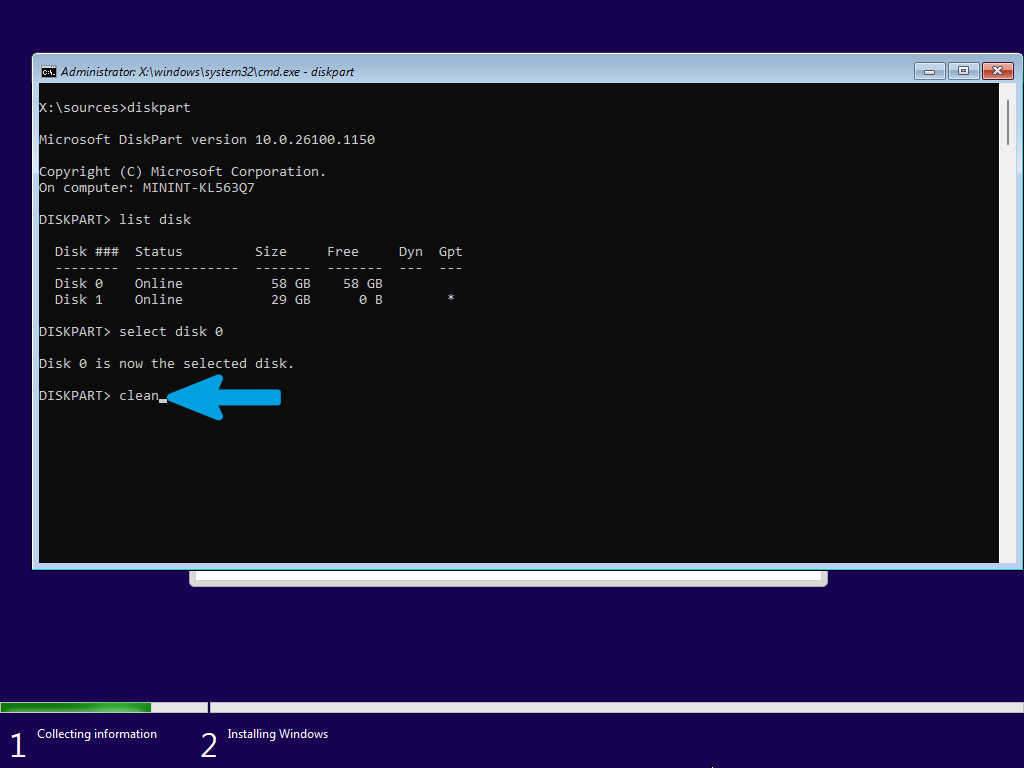Click the "Collecting information" step label
Viewport: 1024px width, 768px height.
point(97,734)
